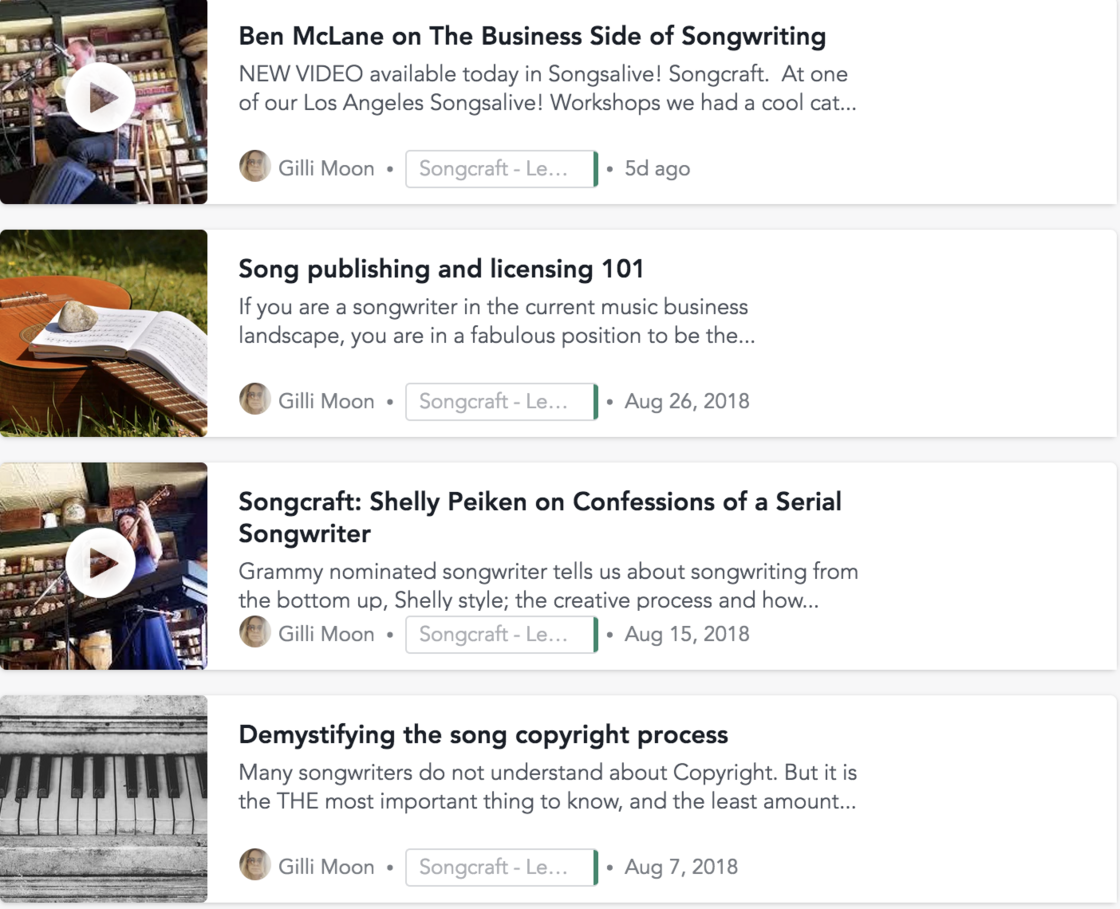The width and height of the screenshot is (1120, 909).
Task: Select the Songcraft tag on the Ben McLane post
Action: point(500,169)
